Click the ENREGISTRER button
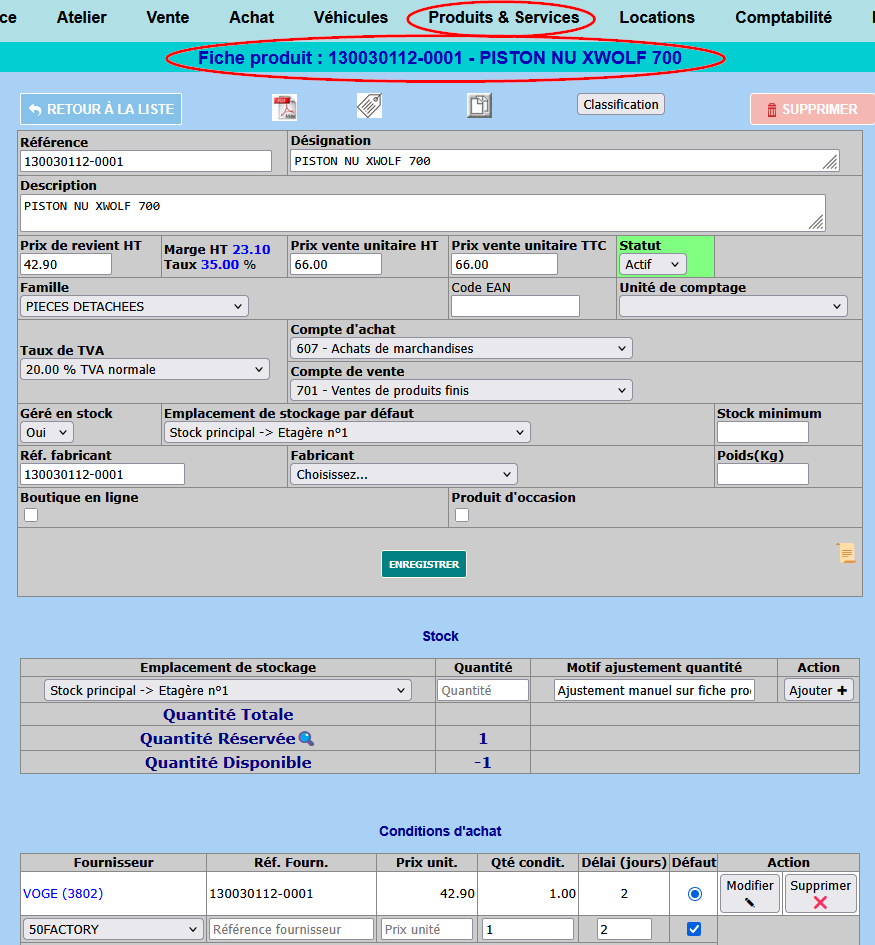Image resolution: width=875 pixels, height=945 pixels. (x=424, y=564)
